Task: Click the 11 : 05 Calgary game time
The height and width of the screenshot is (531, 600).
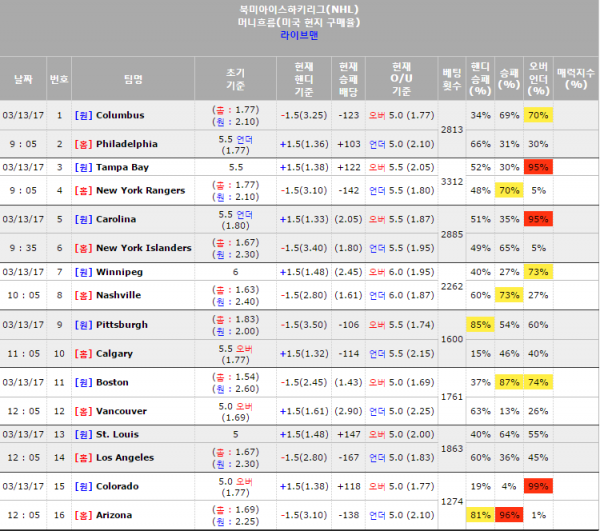Action: point(23,354)
